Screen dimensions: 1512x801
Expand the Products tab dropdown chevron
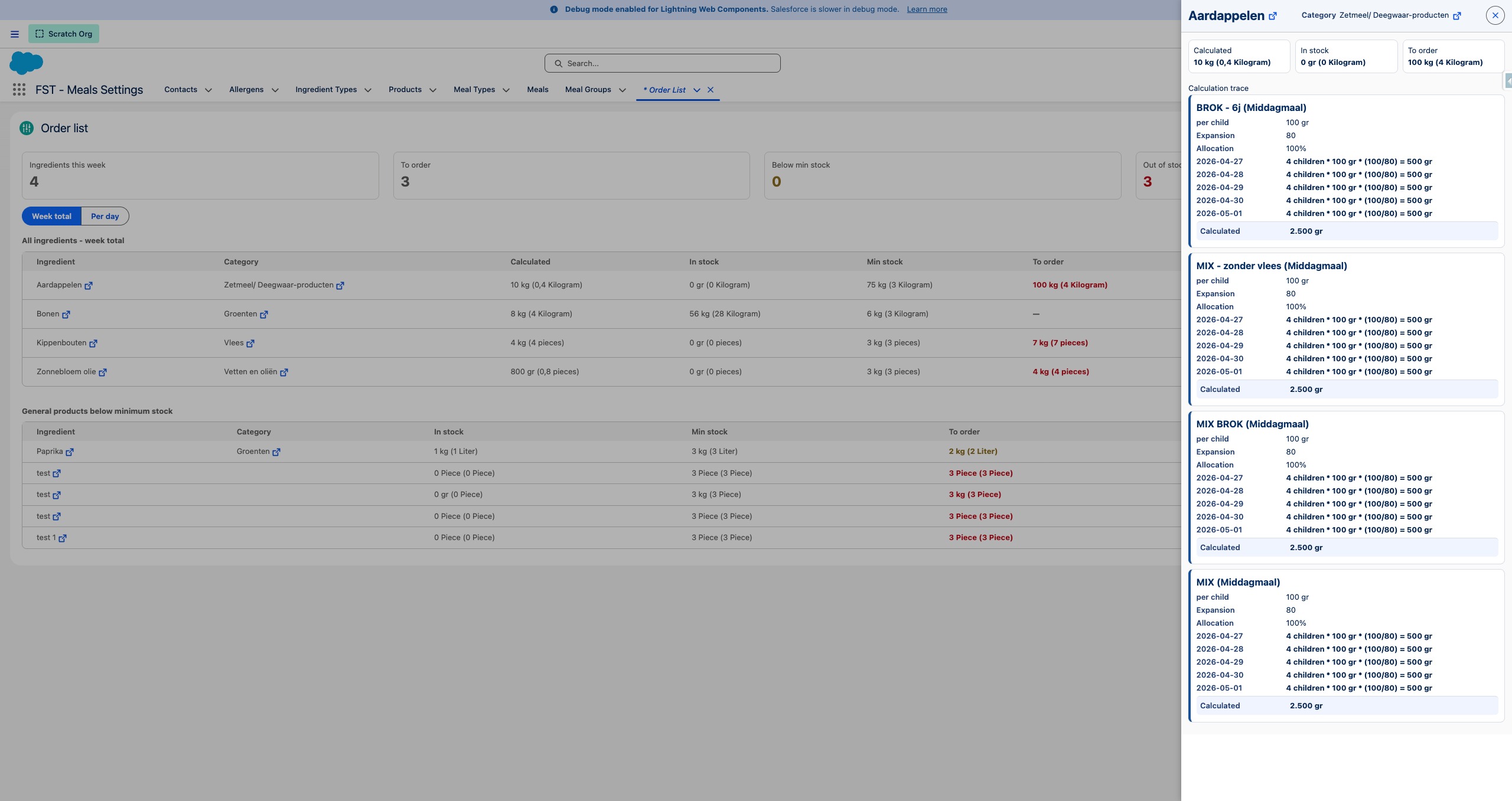[x=433, y=90]
